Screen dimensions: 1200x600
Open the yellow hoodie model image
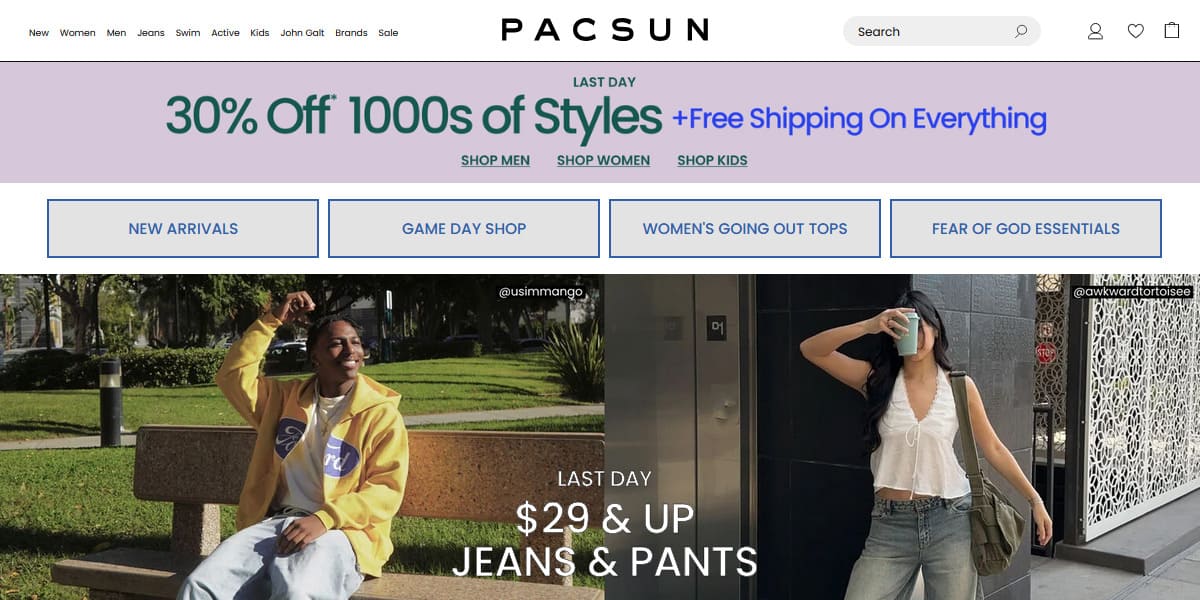(302, 437)
